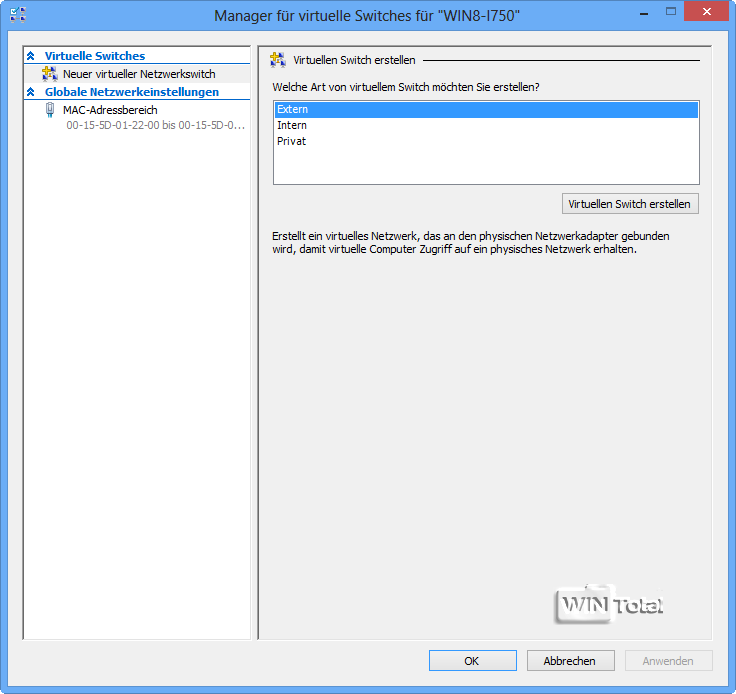Click the Anwenden button
This screenshot has height=694, width=736.
tap(668, 661)
